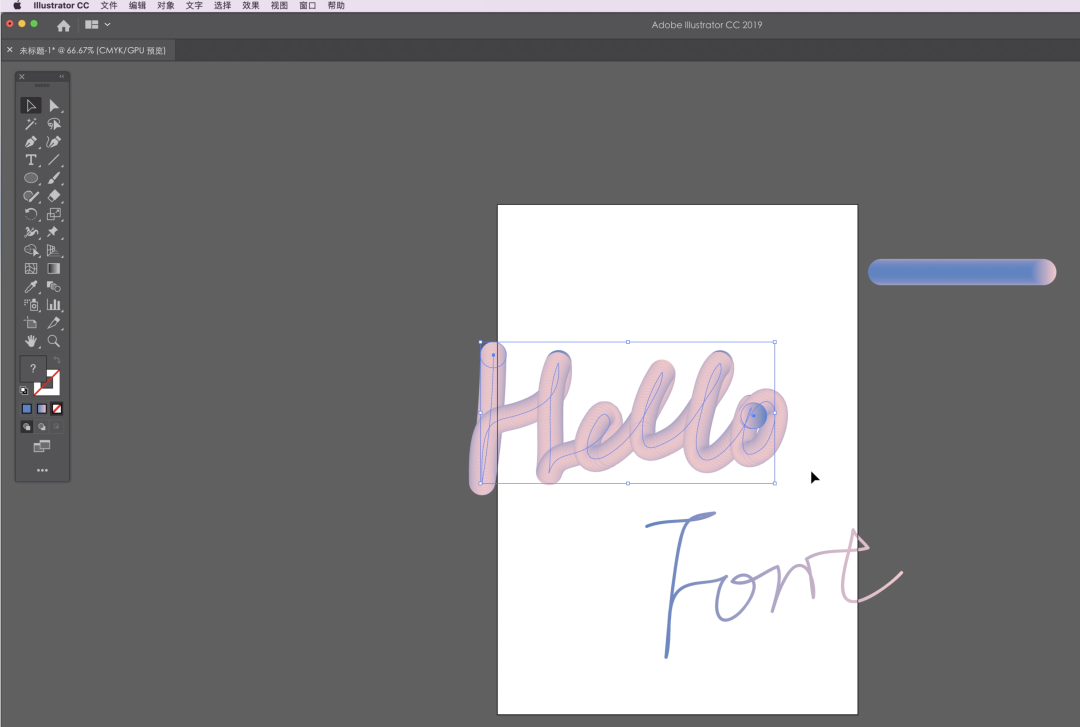
Task: Open the 文件 menu
Action: click(109, 6)
